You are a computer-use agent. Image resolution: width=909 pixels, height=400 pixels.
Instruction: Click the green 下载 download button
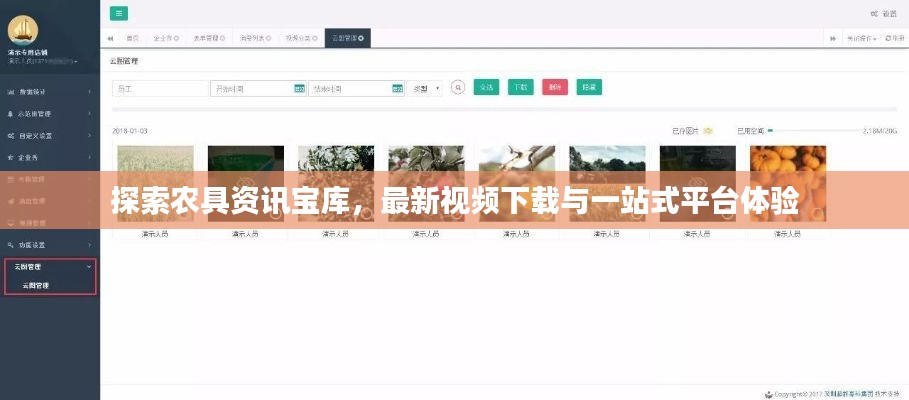point(521,87)
